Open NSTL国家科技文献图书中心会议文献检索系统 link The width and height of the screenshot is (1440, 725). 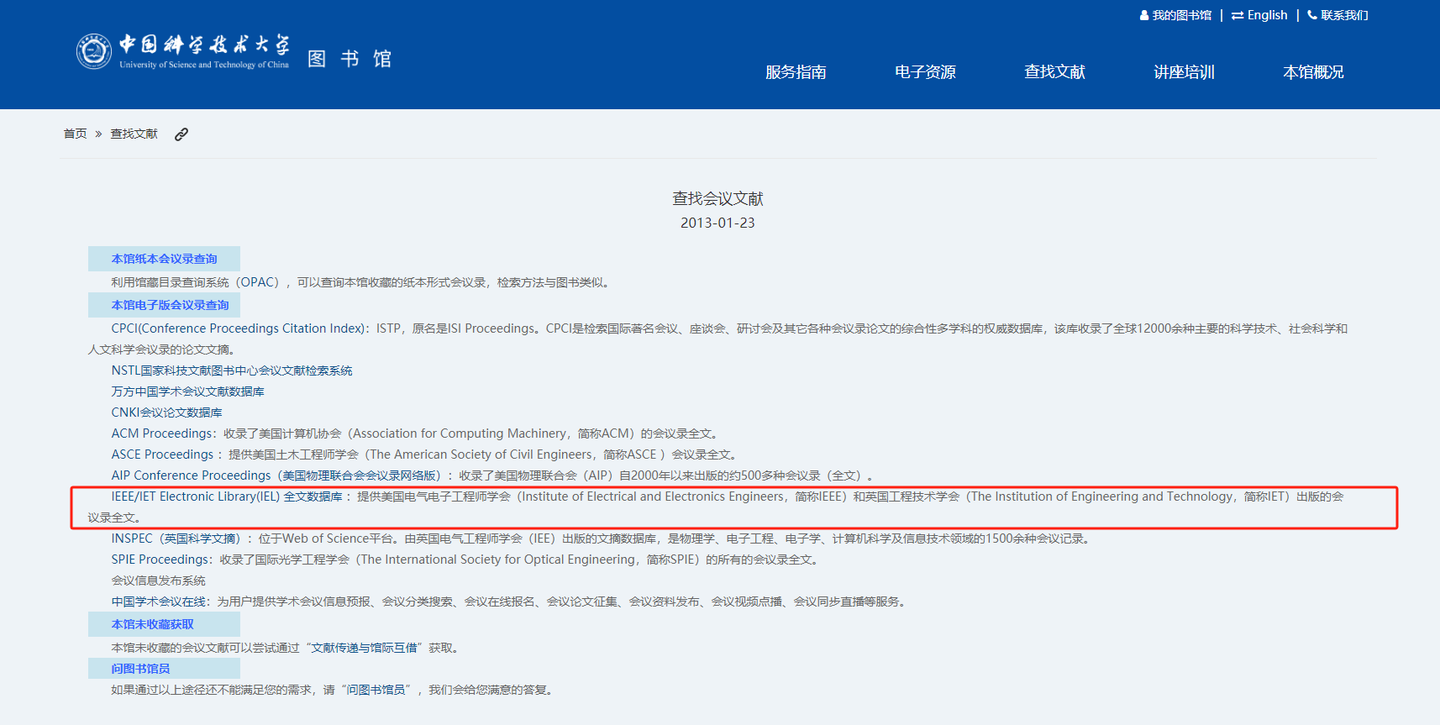(232, 371)
